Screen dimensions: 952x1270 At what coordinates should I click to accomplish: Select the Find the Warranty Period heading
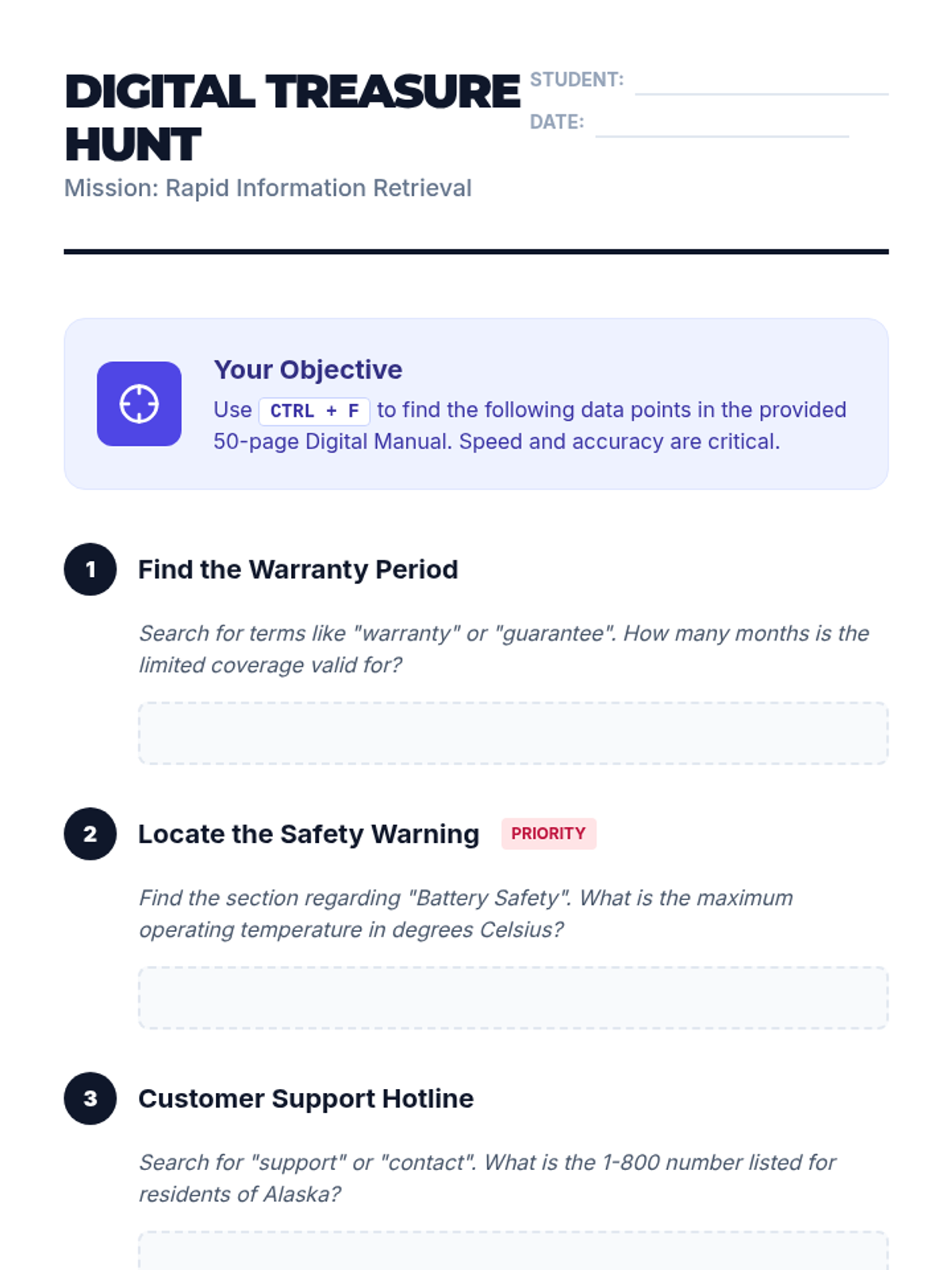pos(298,569)
